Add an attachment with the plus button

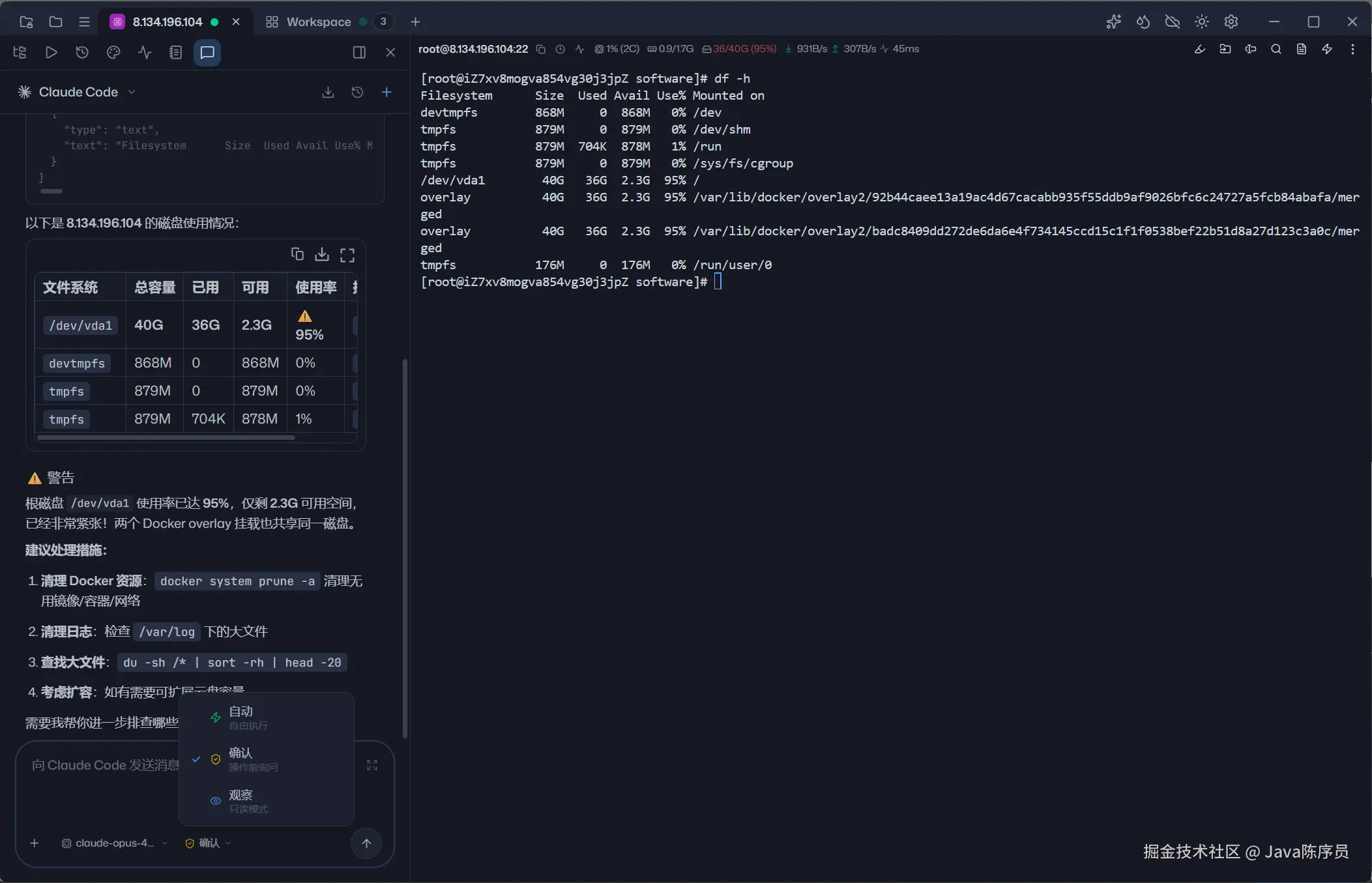point(35,843)
